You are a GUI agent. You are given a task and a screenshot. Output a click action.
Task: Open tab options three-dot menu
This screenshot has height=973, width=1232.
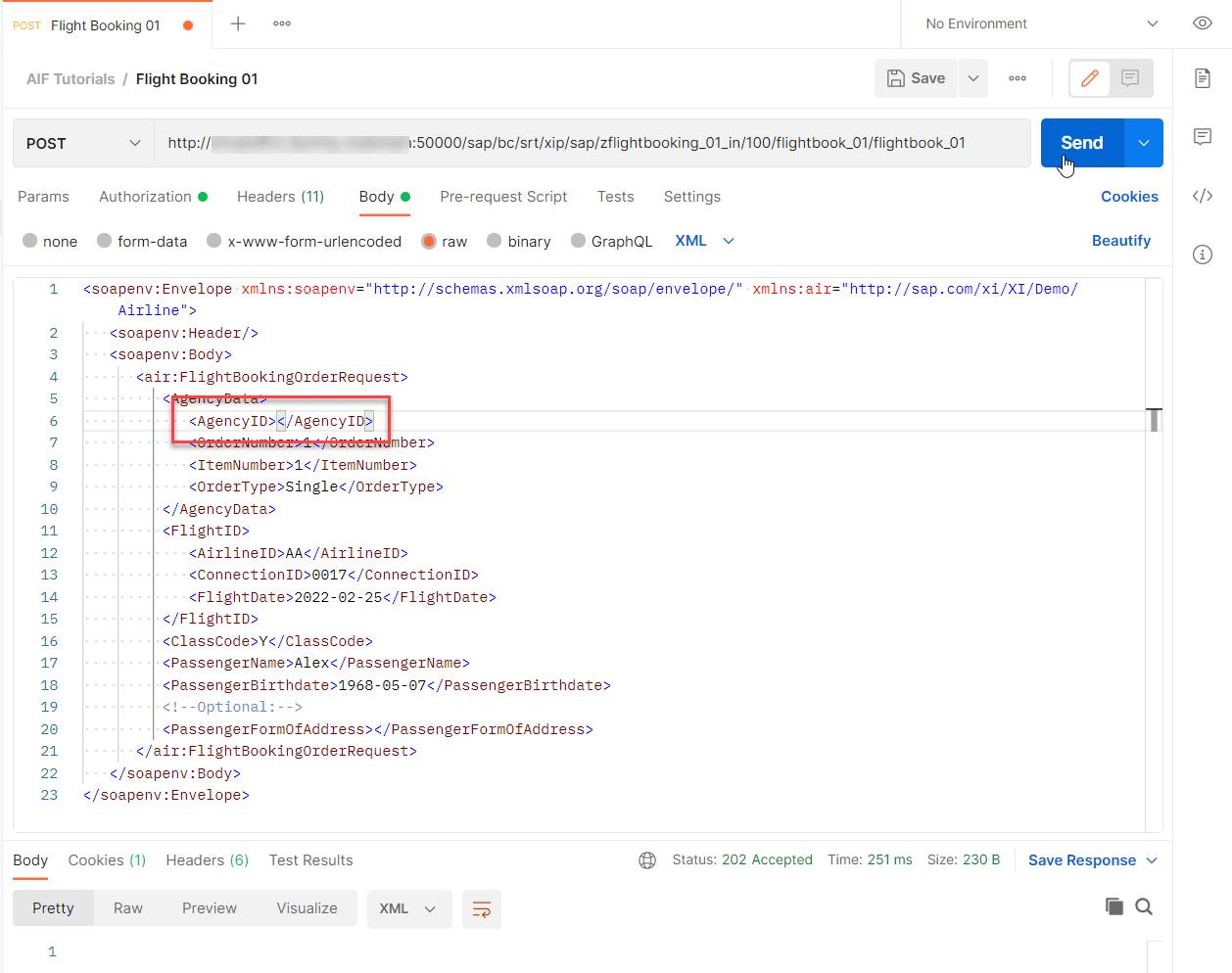282,23
